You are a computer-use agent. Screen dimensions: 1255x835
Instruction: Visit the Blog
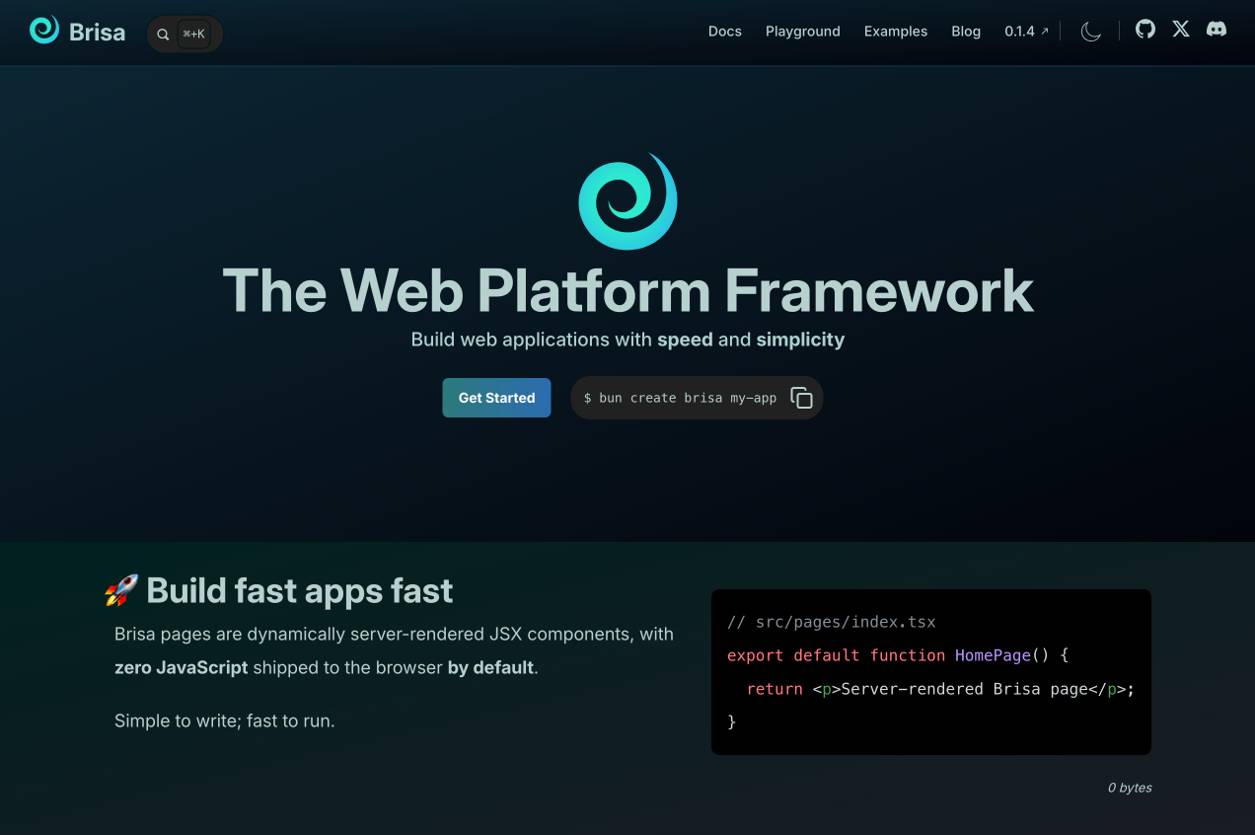(966, 31)
